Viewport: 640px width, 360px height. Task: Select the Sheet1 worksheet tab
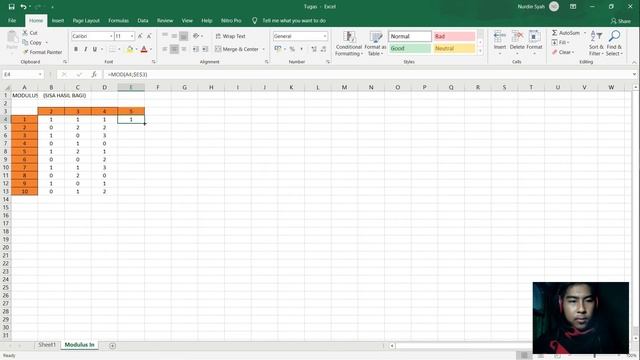click(47, 345)
